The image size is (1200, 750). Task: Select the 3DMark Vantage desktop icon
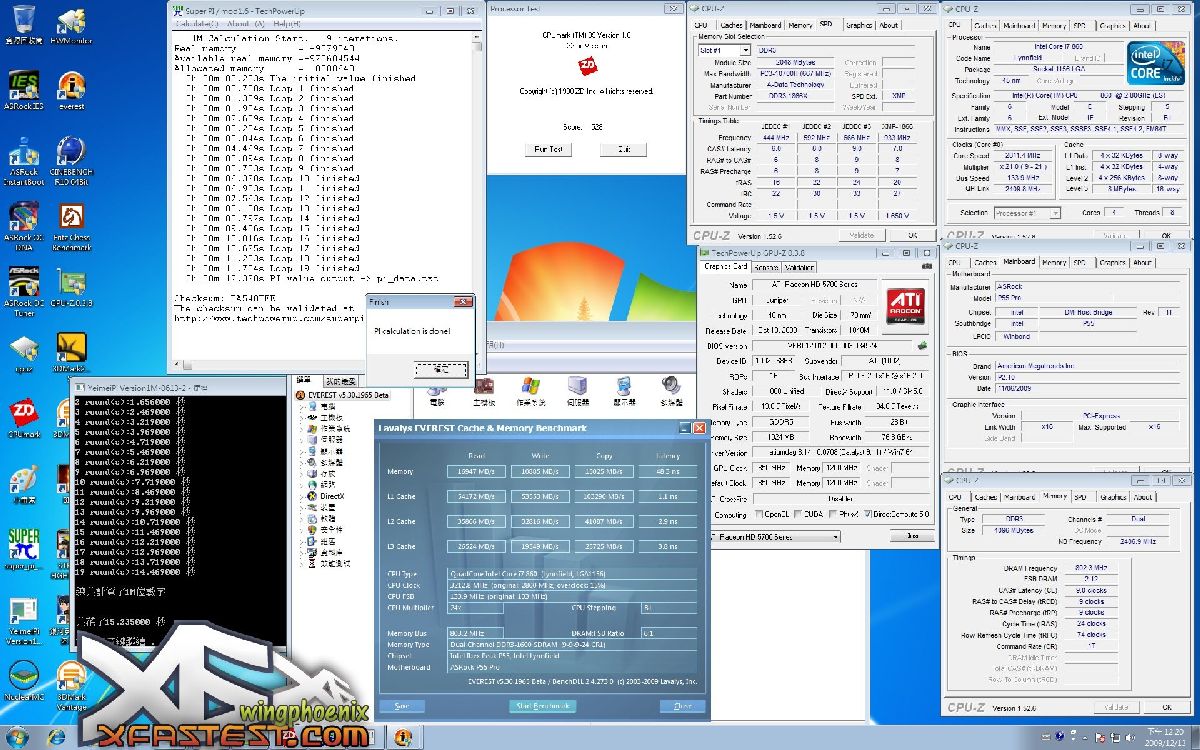71,680
